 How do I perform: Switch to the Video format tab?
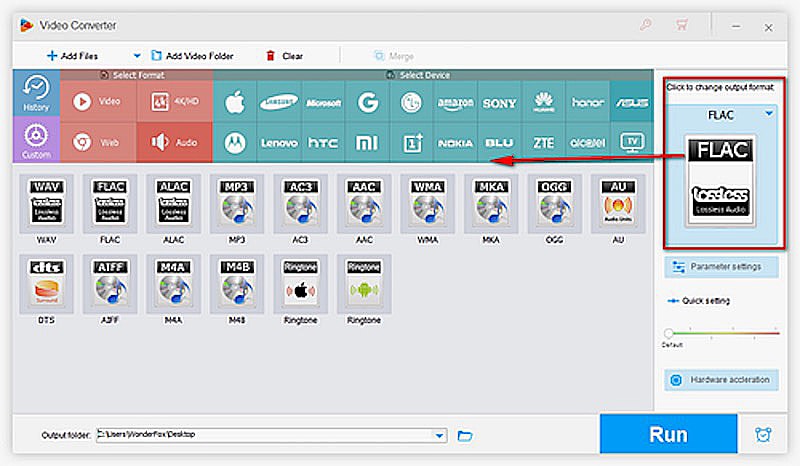point(98,101)
